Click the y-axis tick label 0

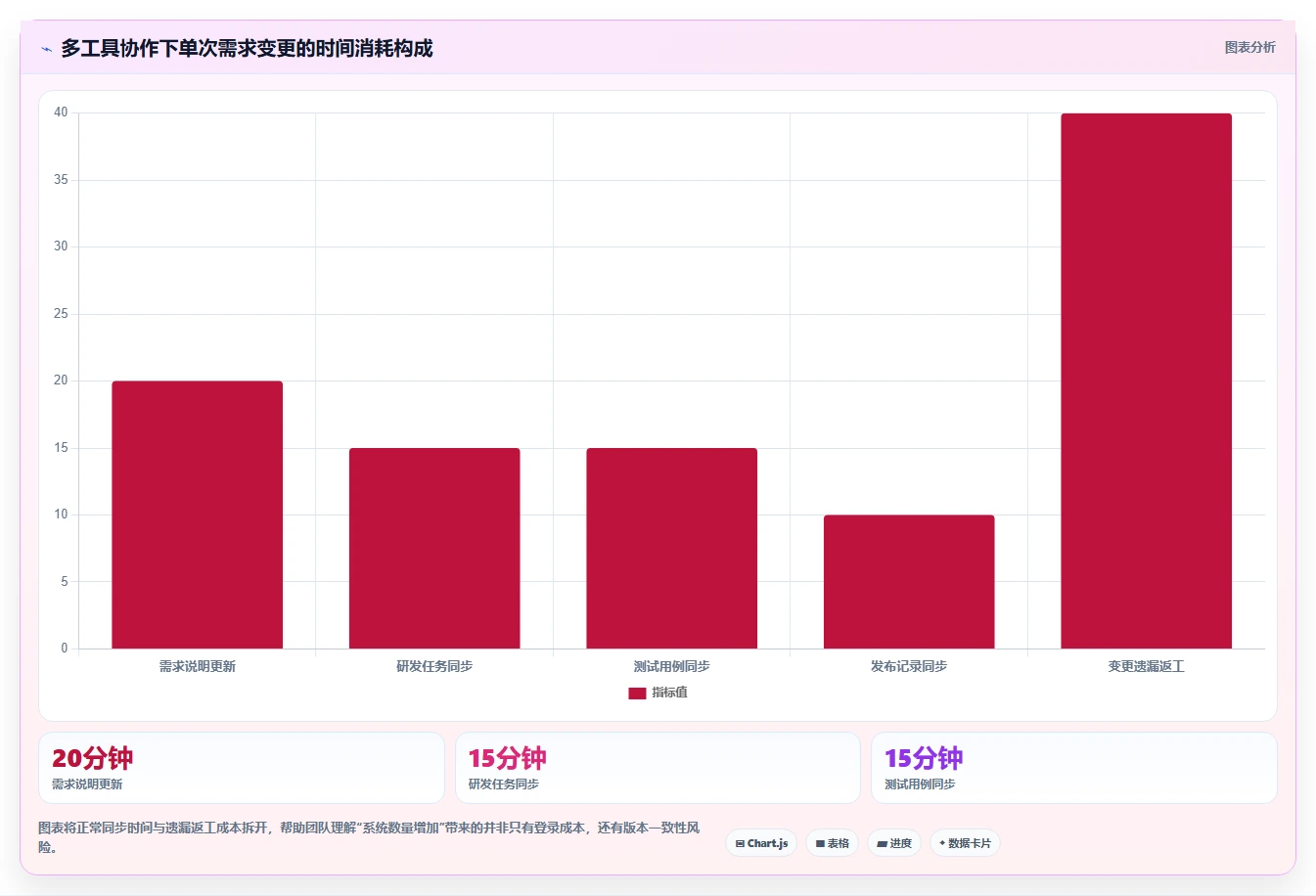pos(65,648)
